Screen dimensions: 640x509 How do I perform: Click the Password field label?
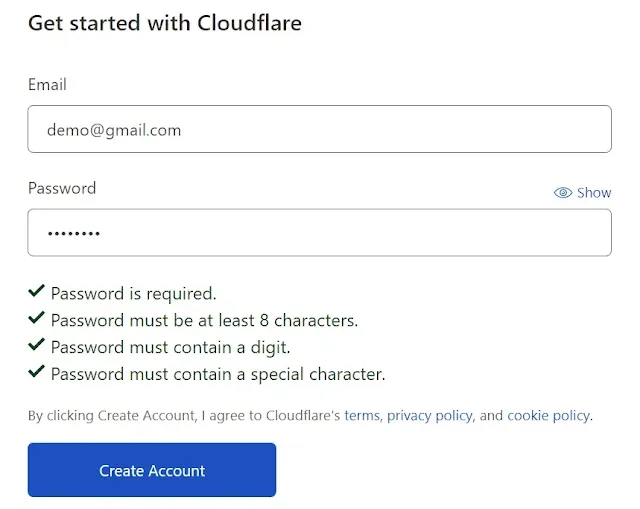62,188
